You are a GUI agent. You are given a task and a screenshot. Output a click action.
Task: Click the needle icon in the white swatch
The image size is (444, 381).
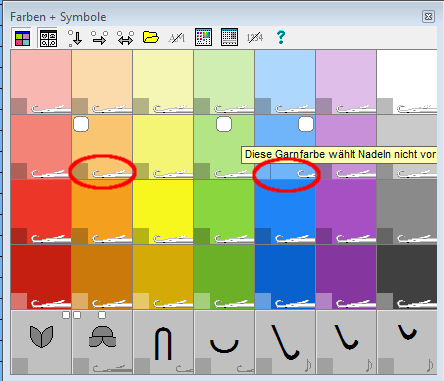417,108
